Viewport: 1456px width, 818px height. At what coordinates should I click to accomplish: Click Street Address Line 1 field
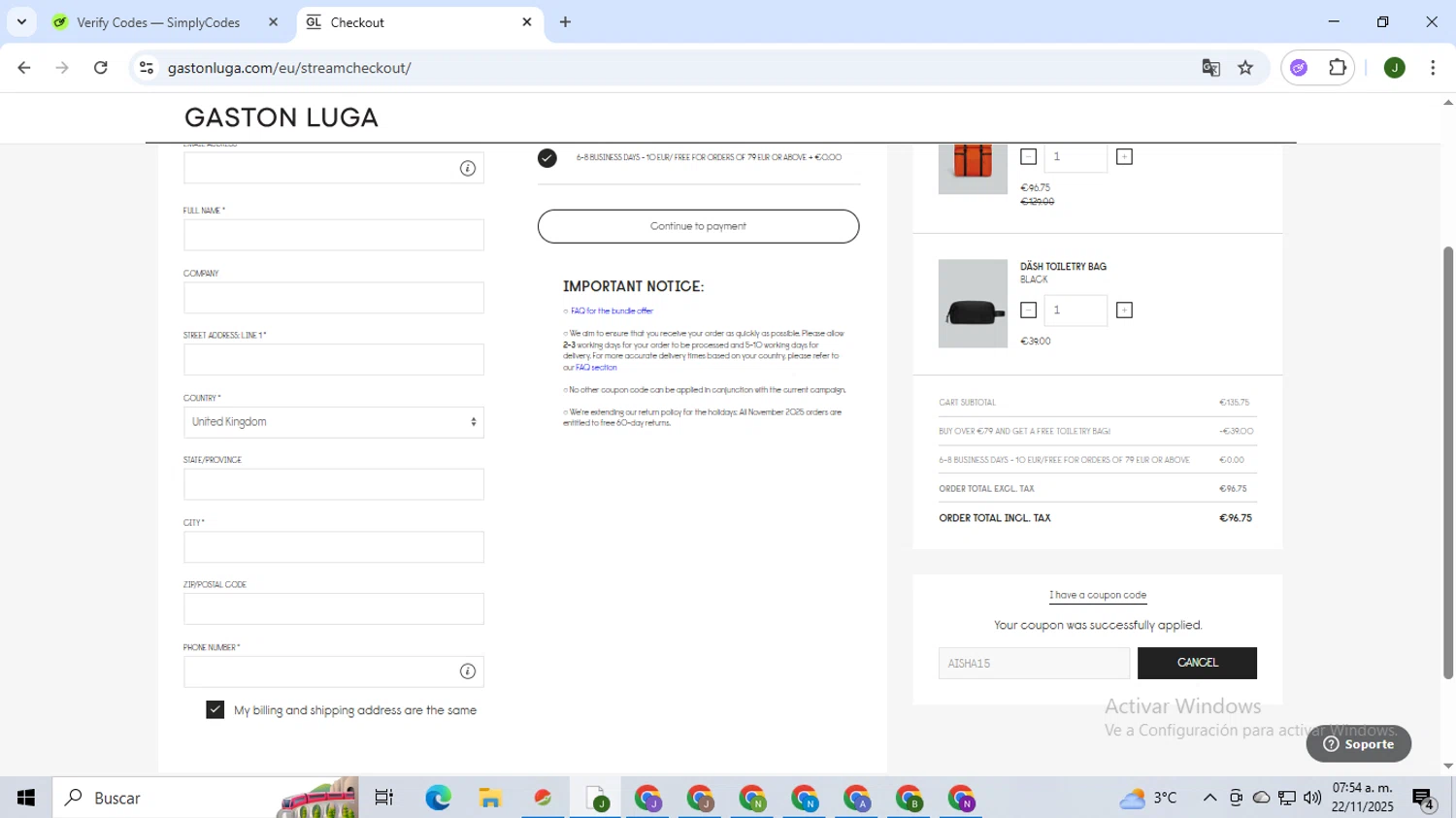coord(334,360)
